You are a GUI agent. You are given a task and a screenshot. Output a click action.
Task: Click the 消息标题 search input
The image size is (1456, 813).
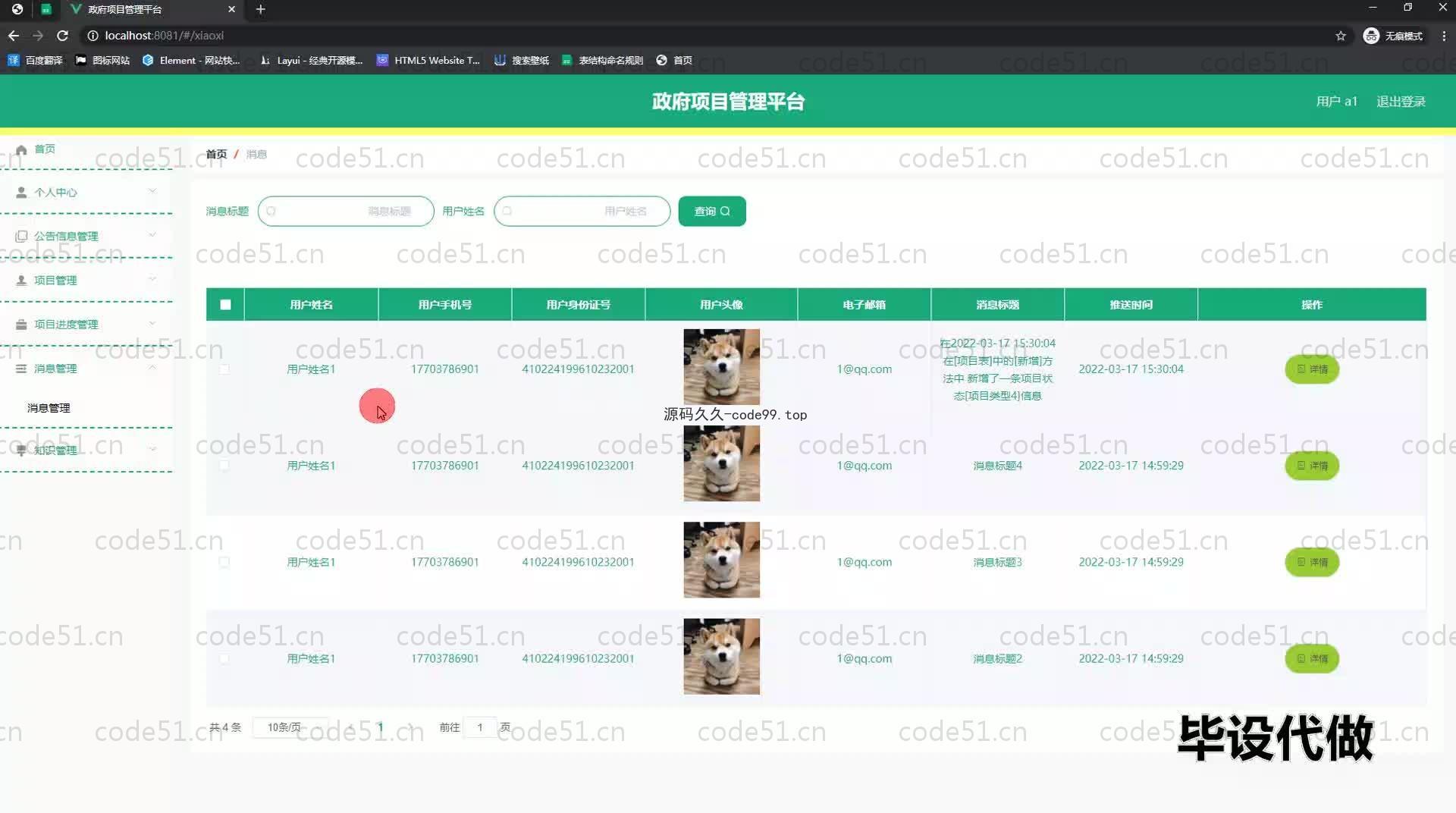[x=346, y=211]
